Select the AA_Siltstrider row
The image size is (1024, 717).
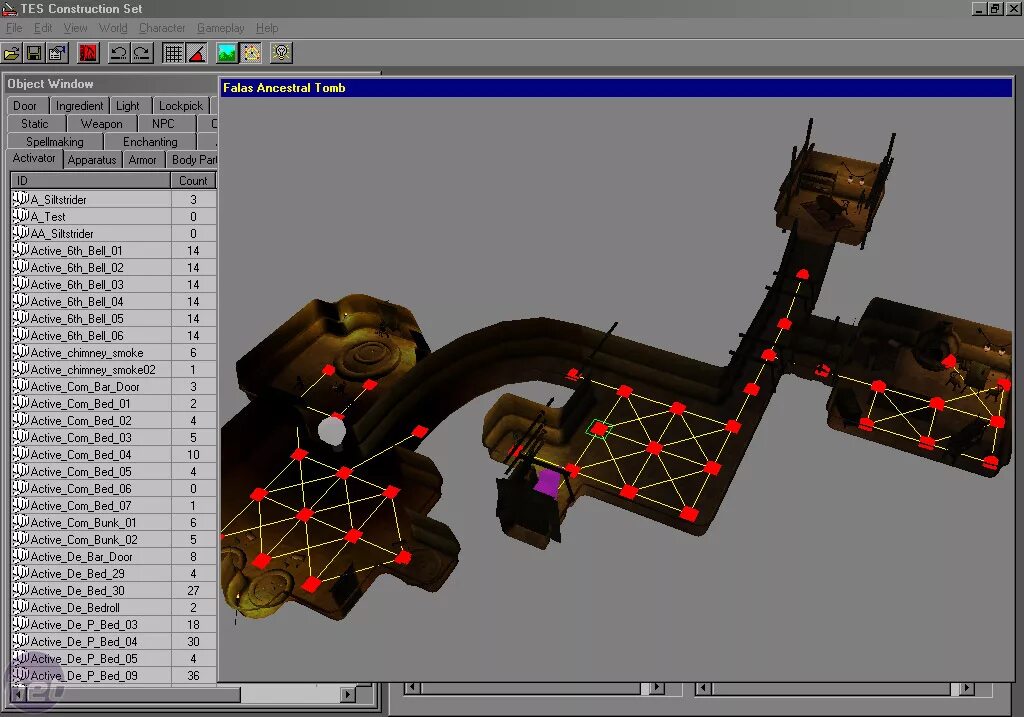(x=114, y=234)
